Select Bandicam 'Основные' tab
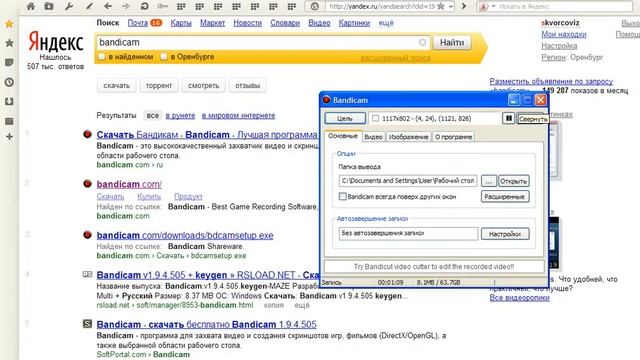The height and width of the screenshot is (360, 640). (343, 136)
